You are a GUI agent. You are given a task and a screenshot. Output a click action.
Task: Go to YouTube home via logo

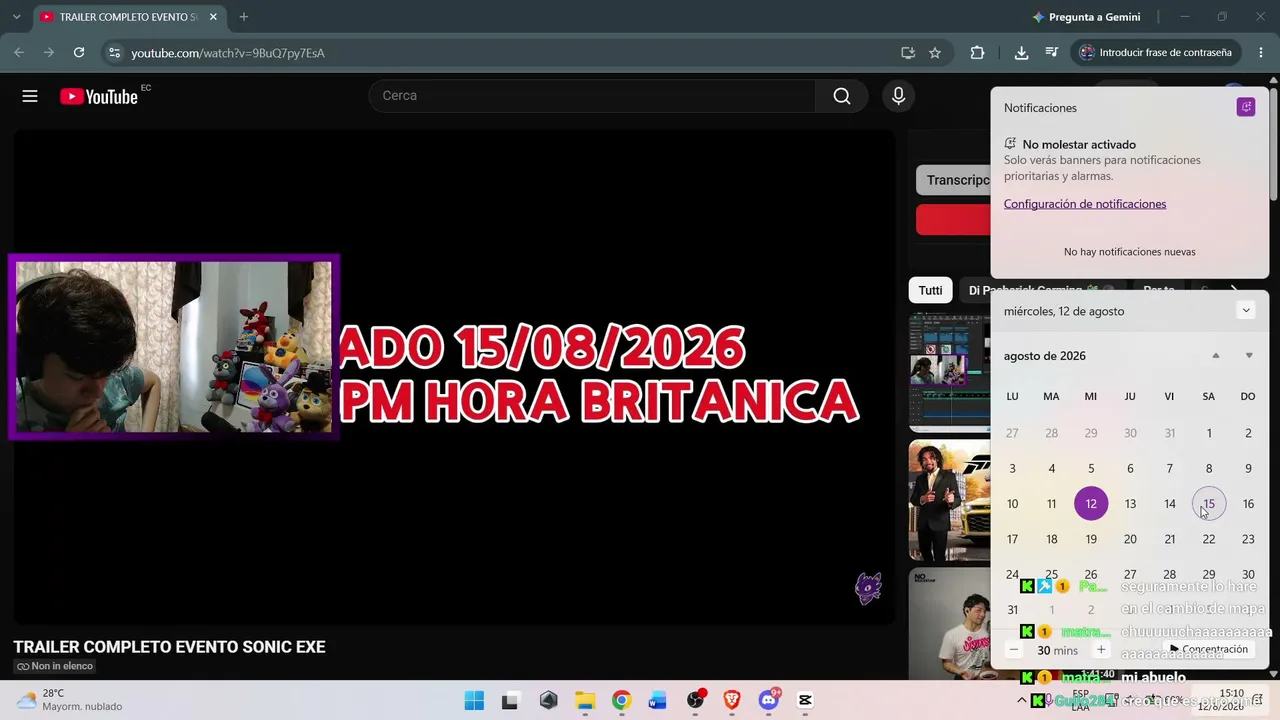coord(98,96)
